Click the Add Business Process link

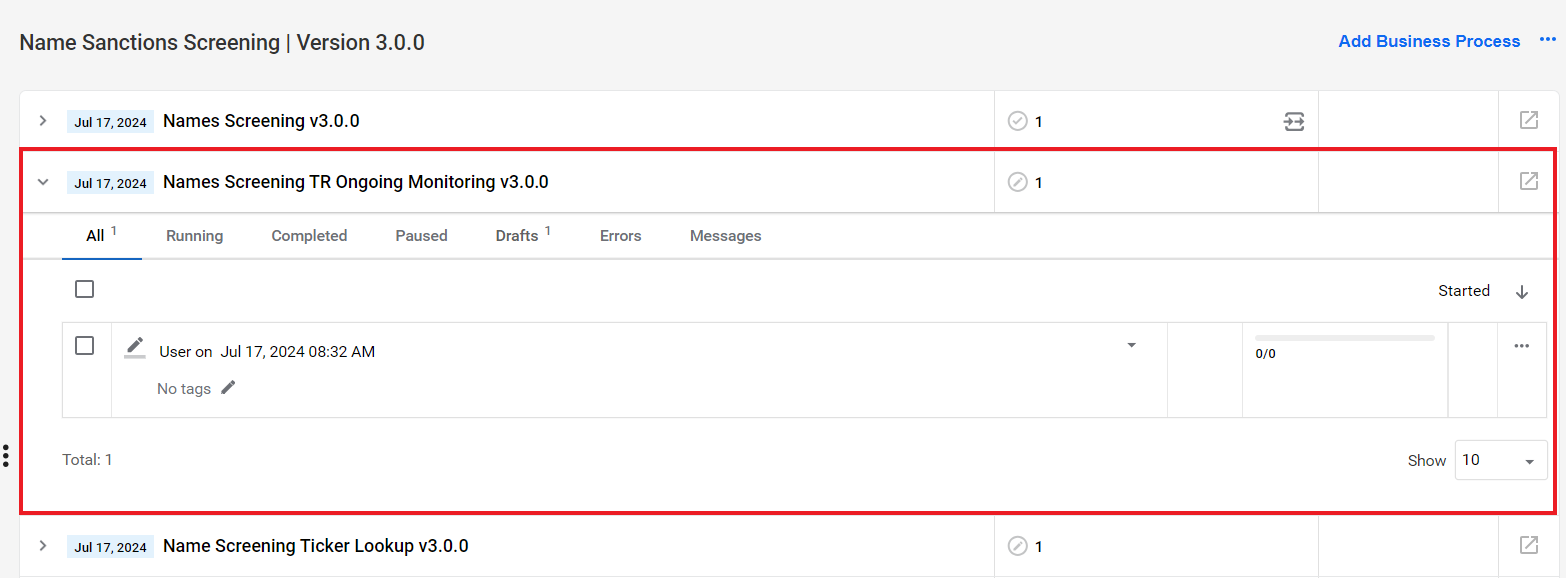click(x=1429, y=41)
